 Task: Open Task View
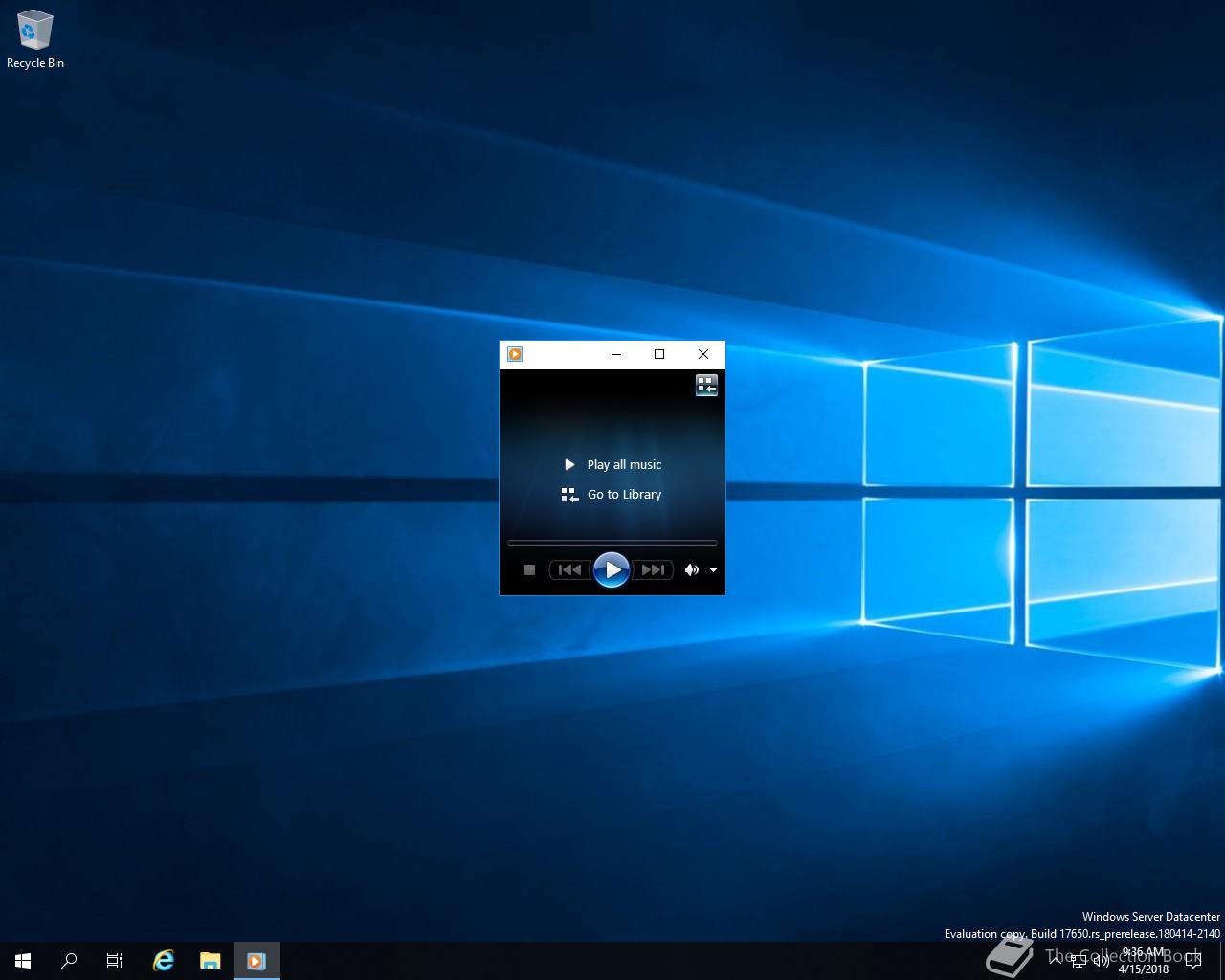[x=115, y=961]
